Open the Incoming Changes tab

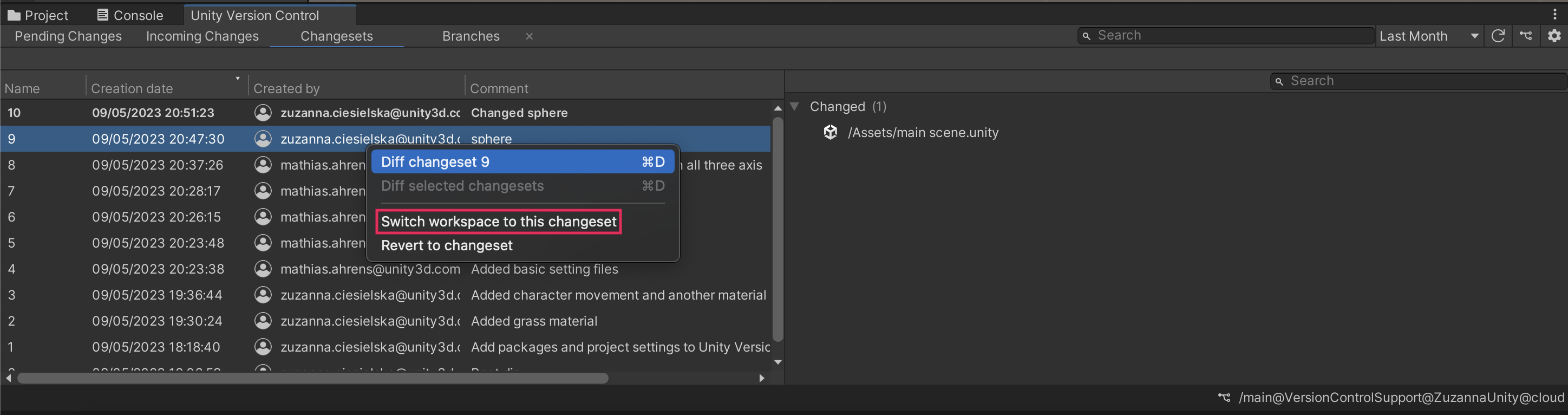pos(202,36)
